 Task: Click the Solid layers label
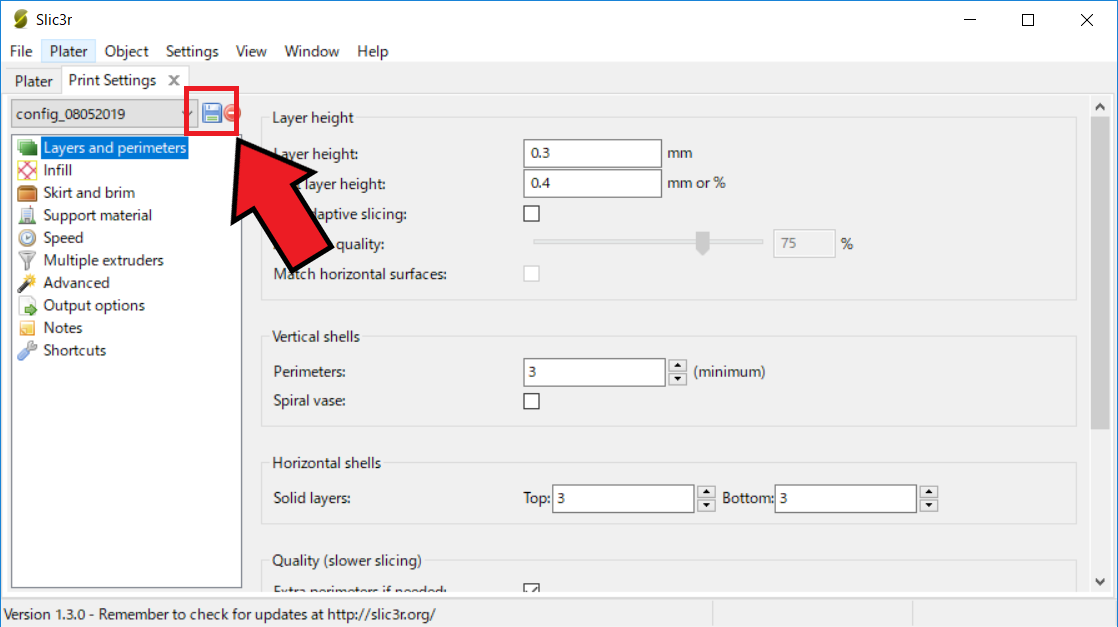click(x=312, y=498)
